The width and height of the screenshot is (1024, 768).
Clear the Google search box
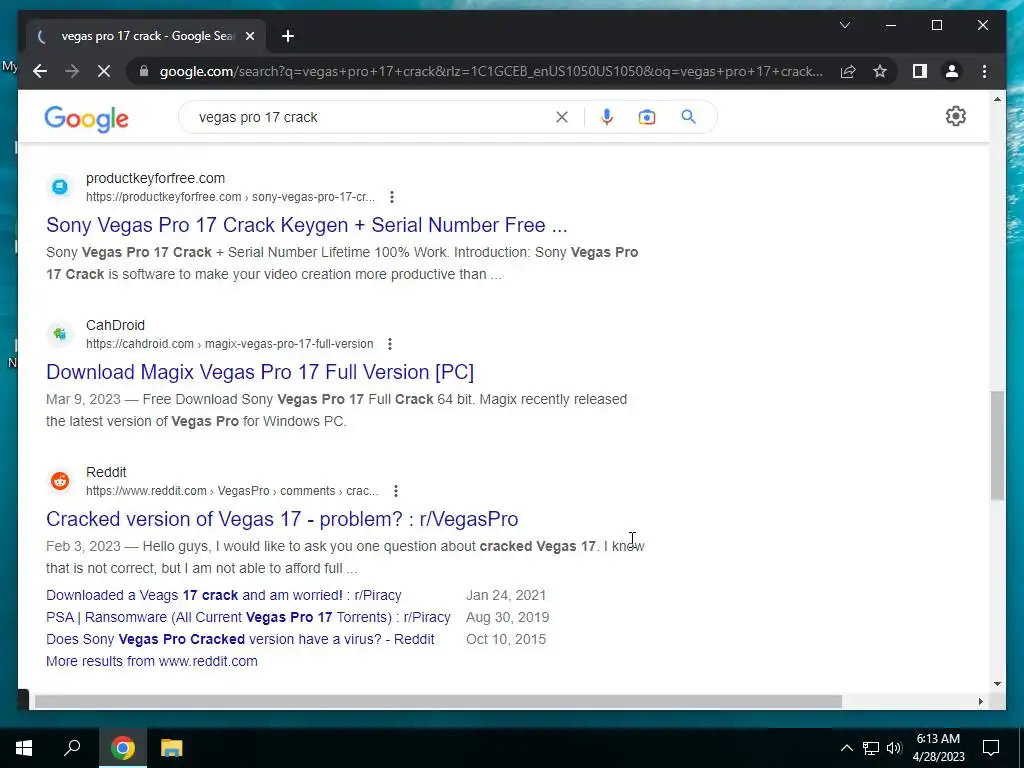point(562,117)
